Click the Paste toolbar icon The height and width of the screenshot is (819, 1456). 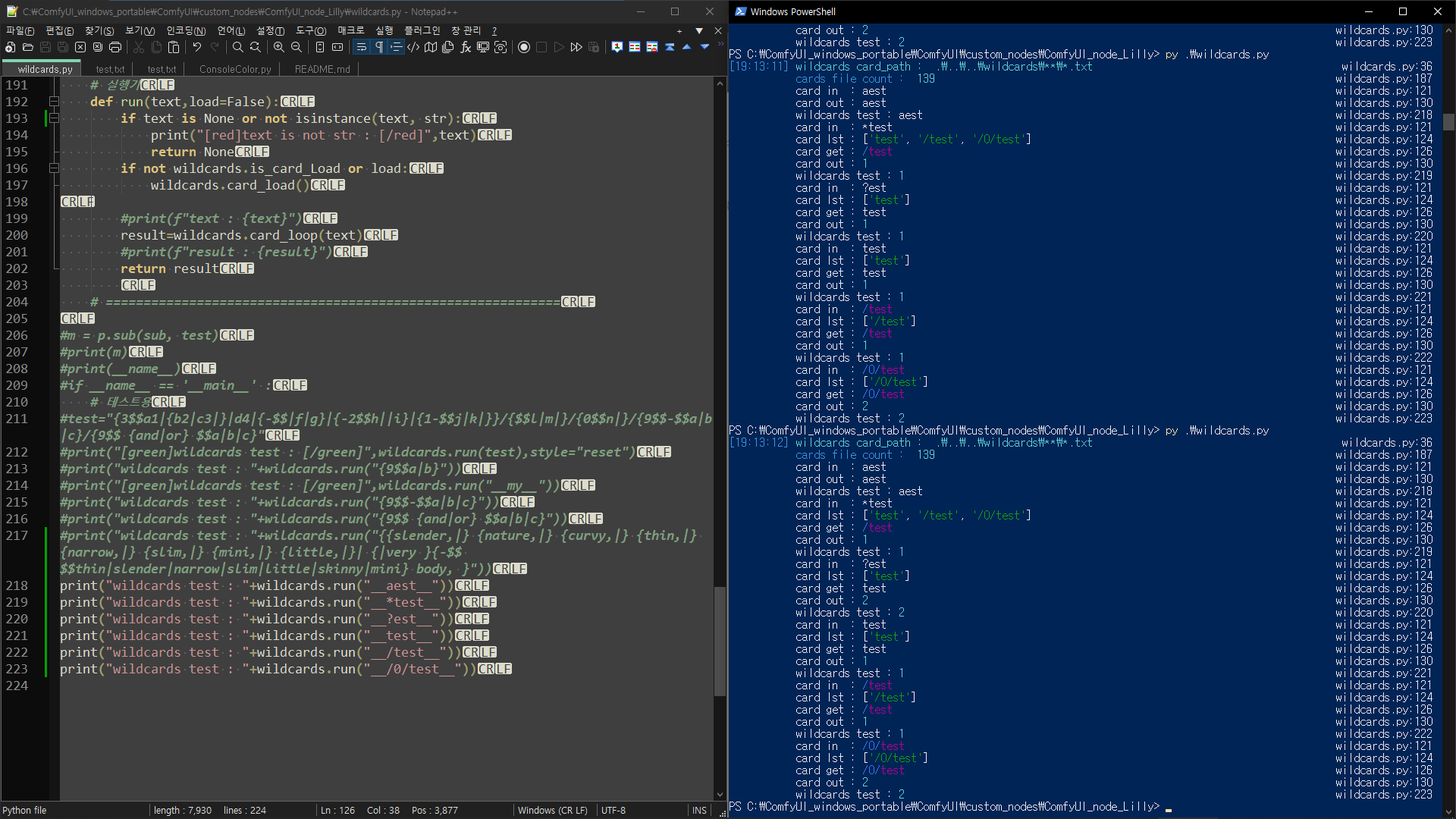[174, 47]
